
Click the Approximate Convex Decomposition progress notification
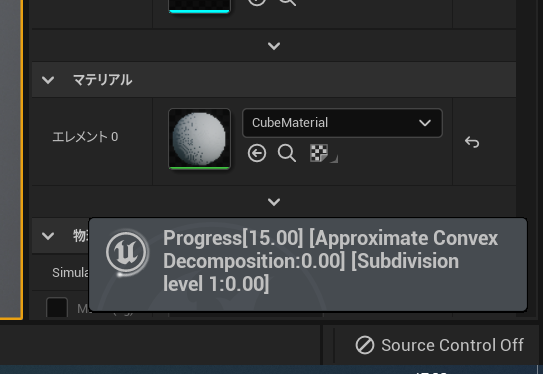308,265
